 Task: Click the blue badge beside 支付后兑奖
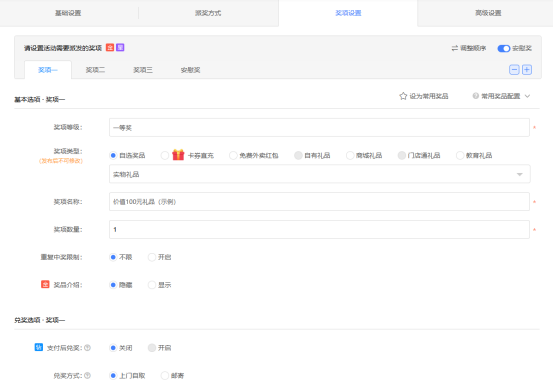coord(38,347)
